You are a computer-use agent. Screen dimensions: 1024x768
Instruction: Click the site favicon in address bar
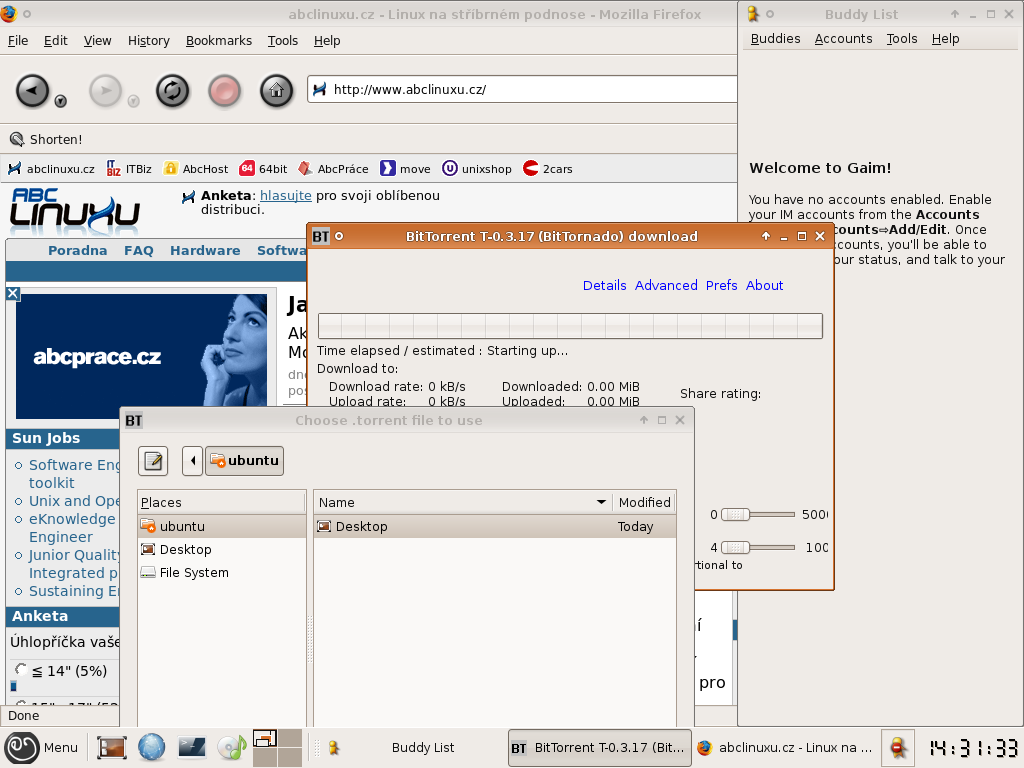point(319,89)
